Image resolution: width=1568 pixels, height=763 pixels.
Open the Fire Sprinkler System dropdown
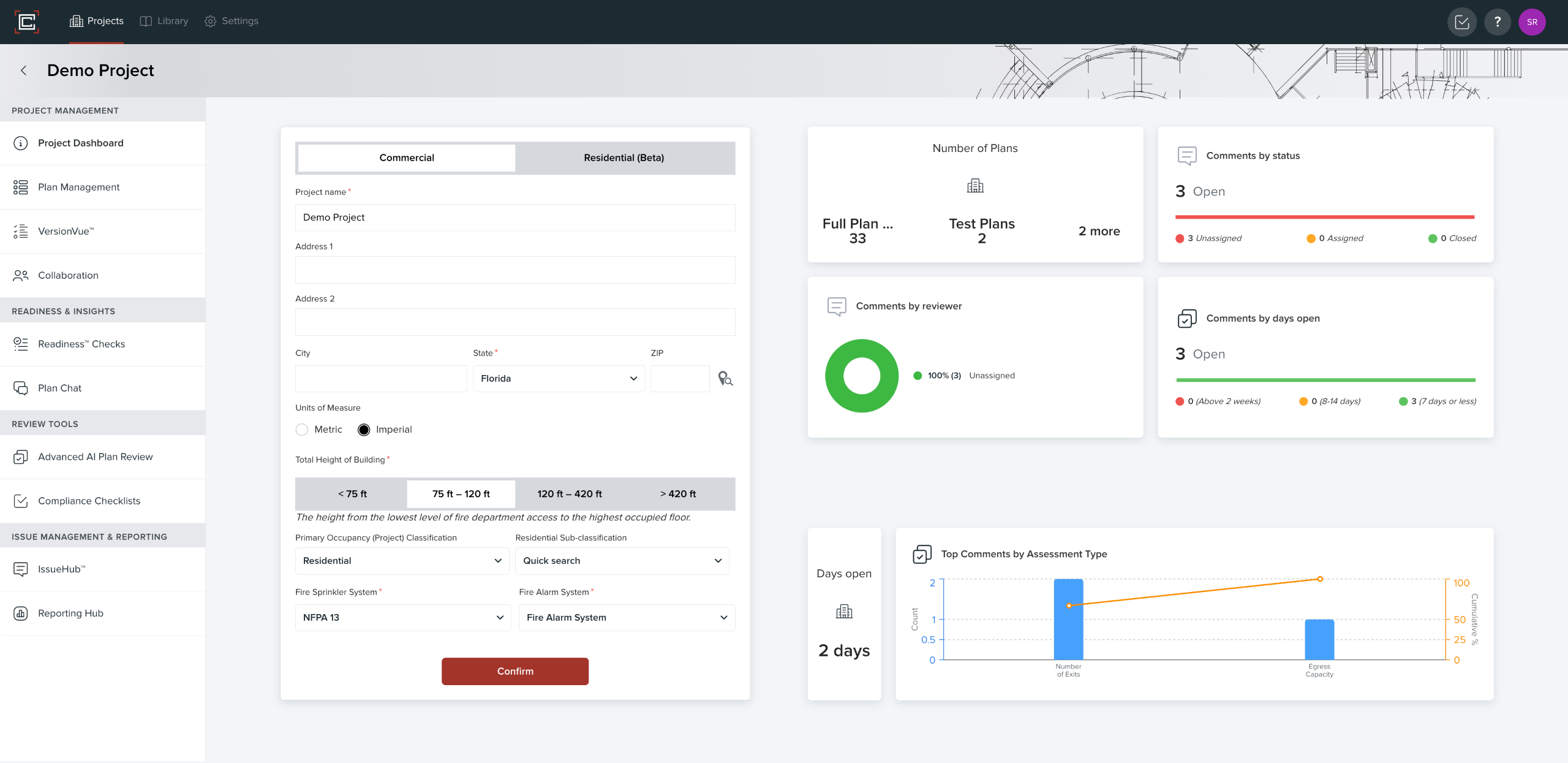(x=402, y=618)
